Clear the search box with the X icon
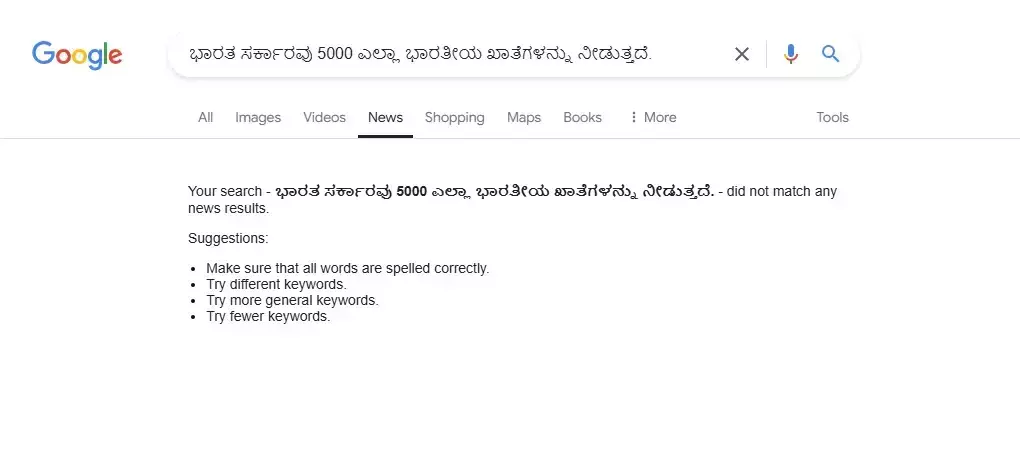The height and width of the screenshot is (469, 1020). tap(742, 54)
